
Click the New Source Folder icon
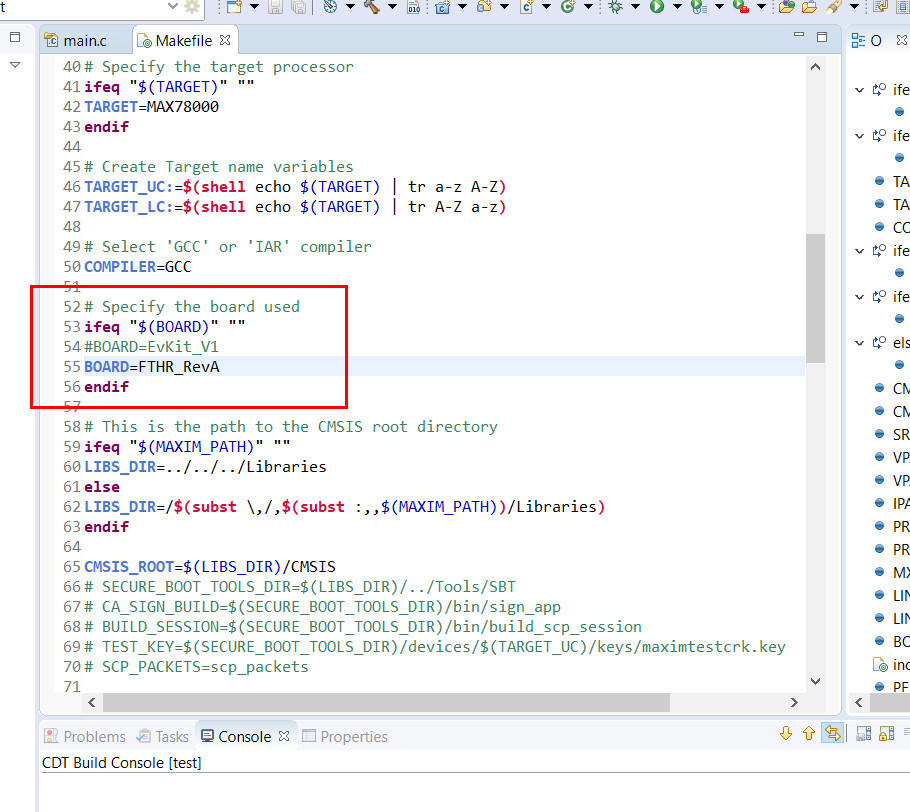click(485, 6)
